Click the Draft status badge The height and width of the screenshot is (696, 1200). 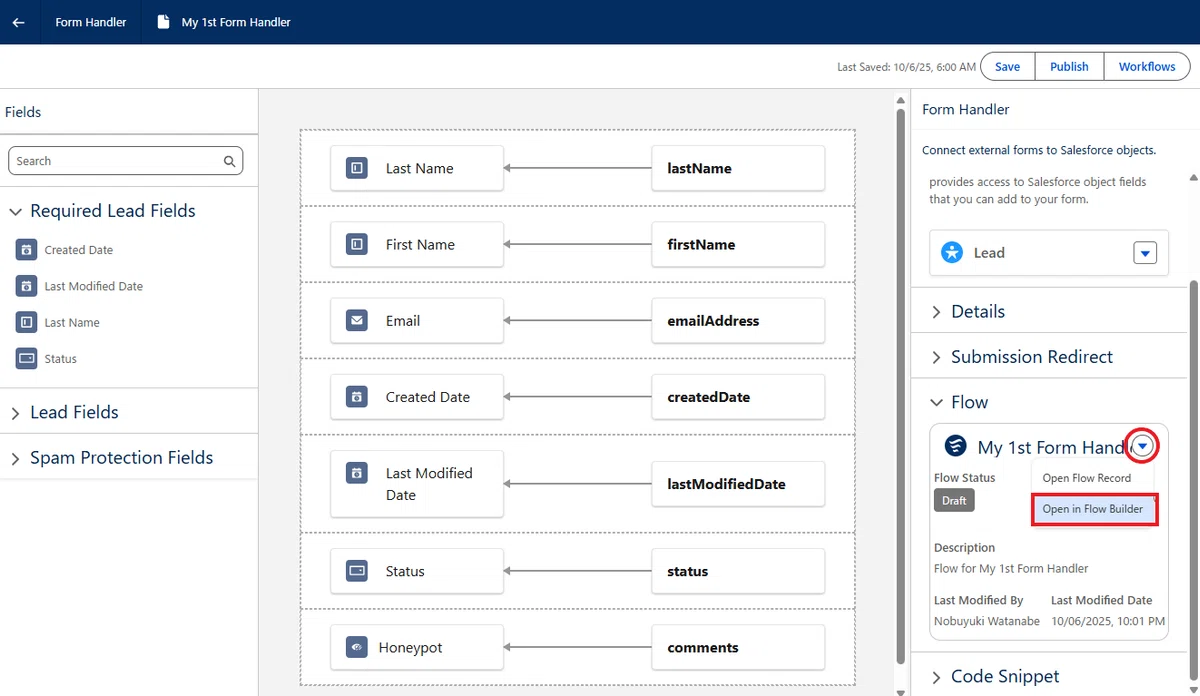tap(954, 500)
